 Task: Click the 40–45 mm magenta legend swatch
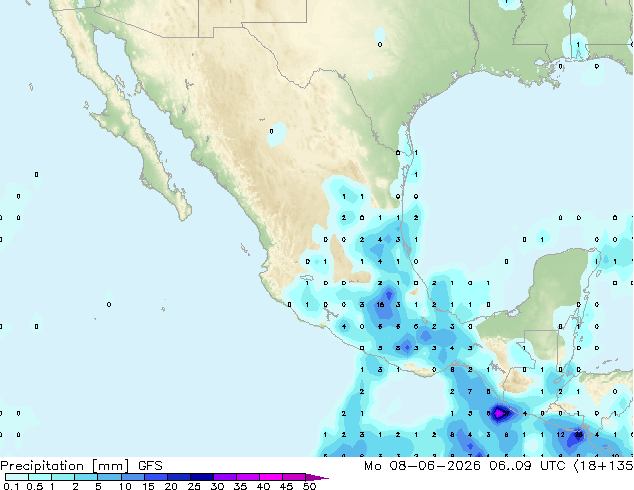click(271, 477)
